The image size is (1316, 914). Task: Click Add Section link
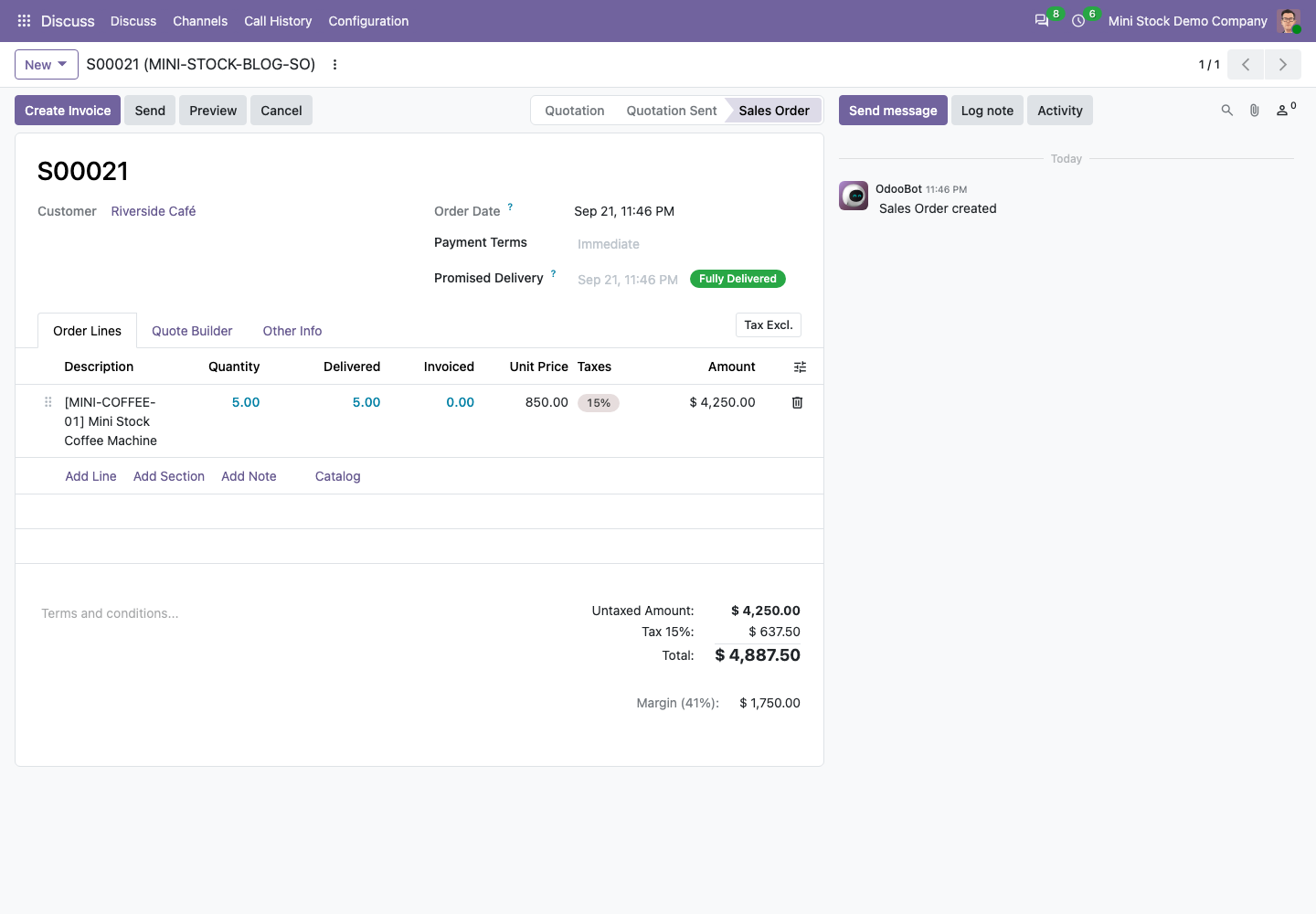click(x=169, y=476)
